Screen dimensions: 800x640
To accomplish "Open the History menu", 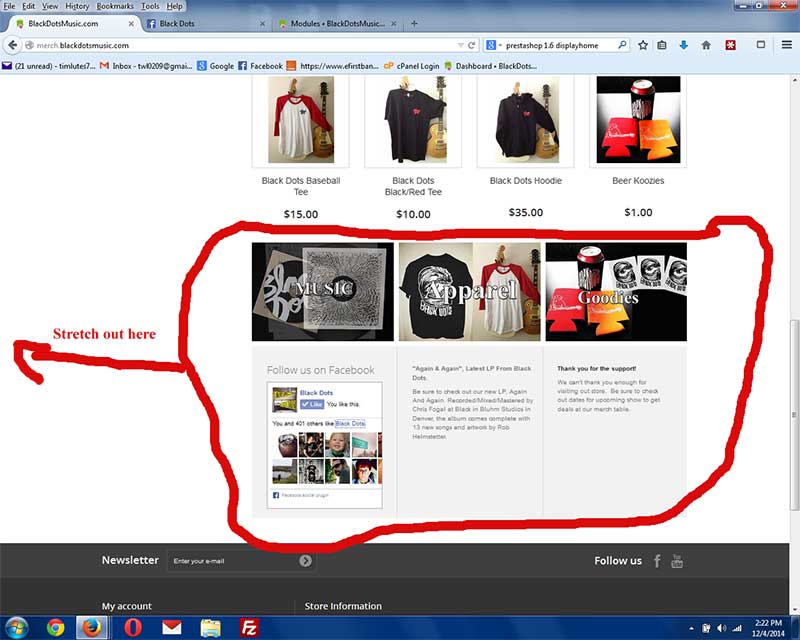I will click(x=77, y=6).
